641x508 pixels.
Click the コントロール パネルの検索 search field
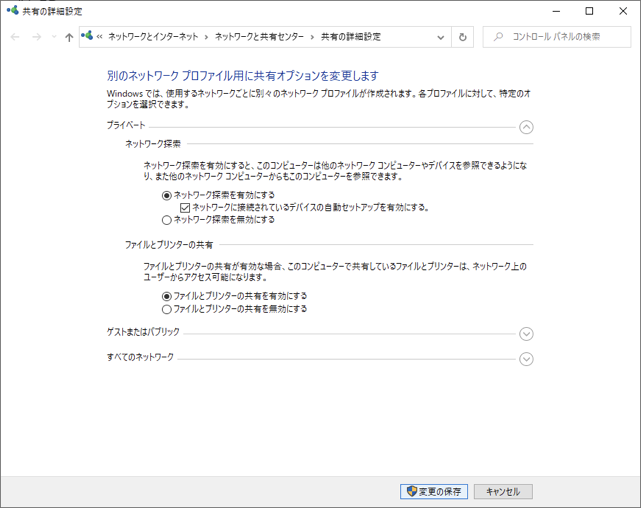coord(557,37)
